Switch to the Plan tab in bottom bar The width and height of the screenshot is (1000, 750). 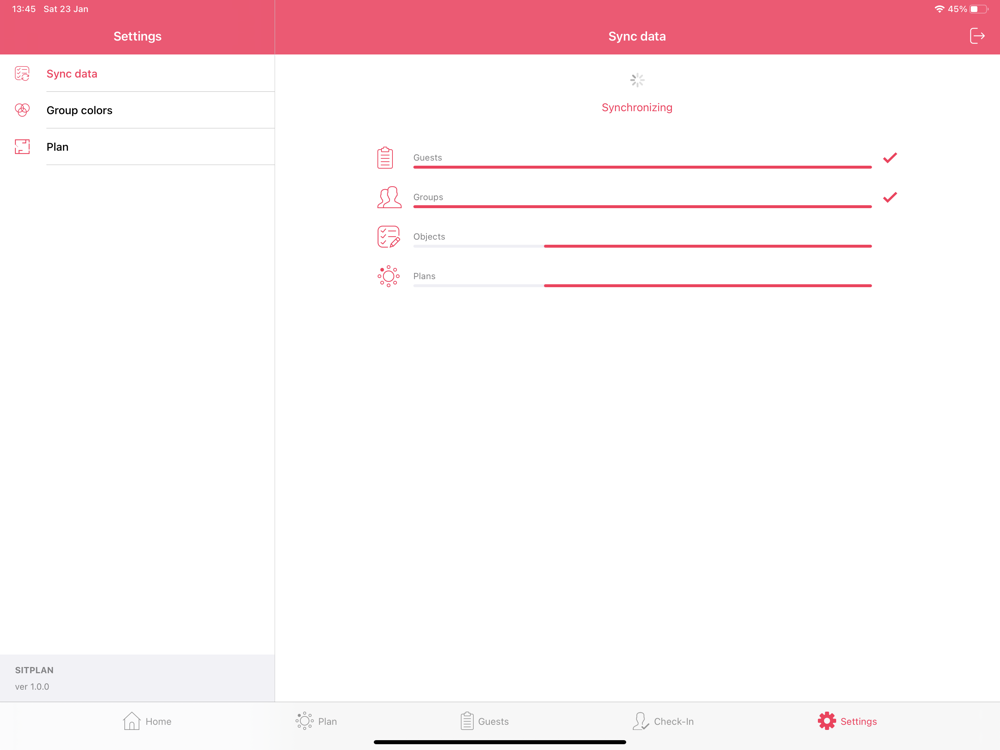coord(316,721)
